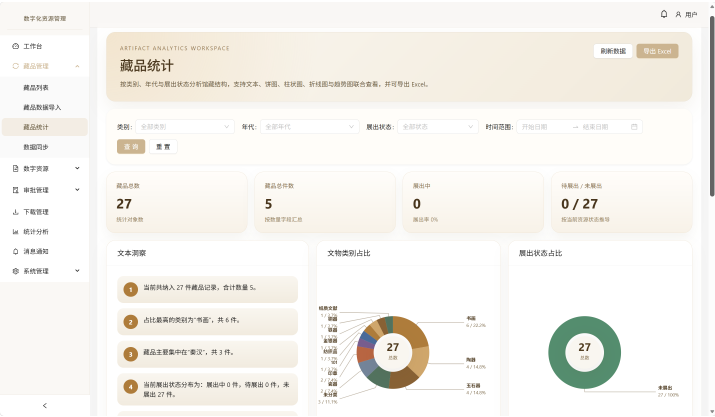Expand the 审批管理 menu chevron
715x417 pixels.
(77, 190)
